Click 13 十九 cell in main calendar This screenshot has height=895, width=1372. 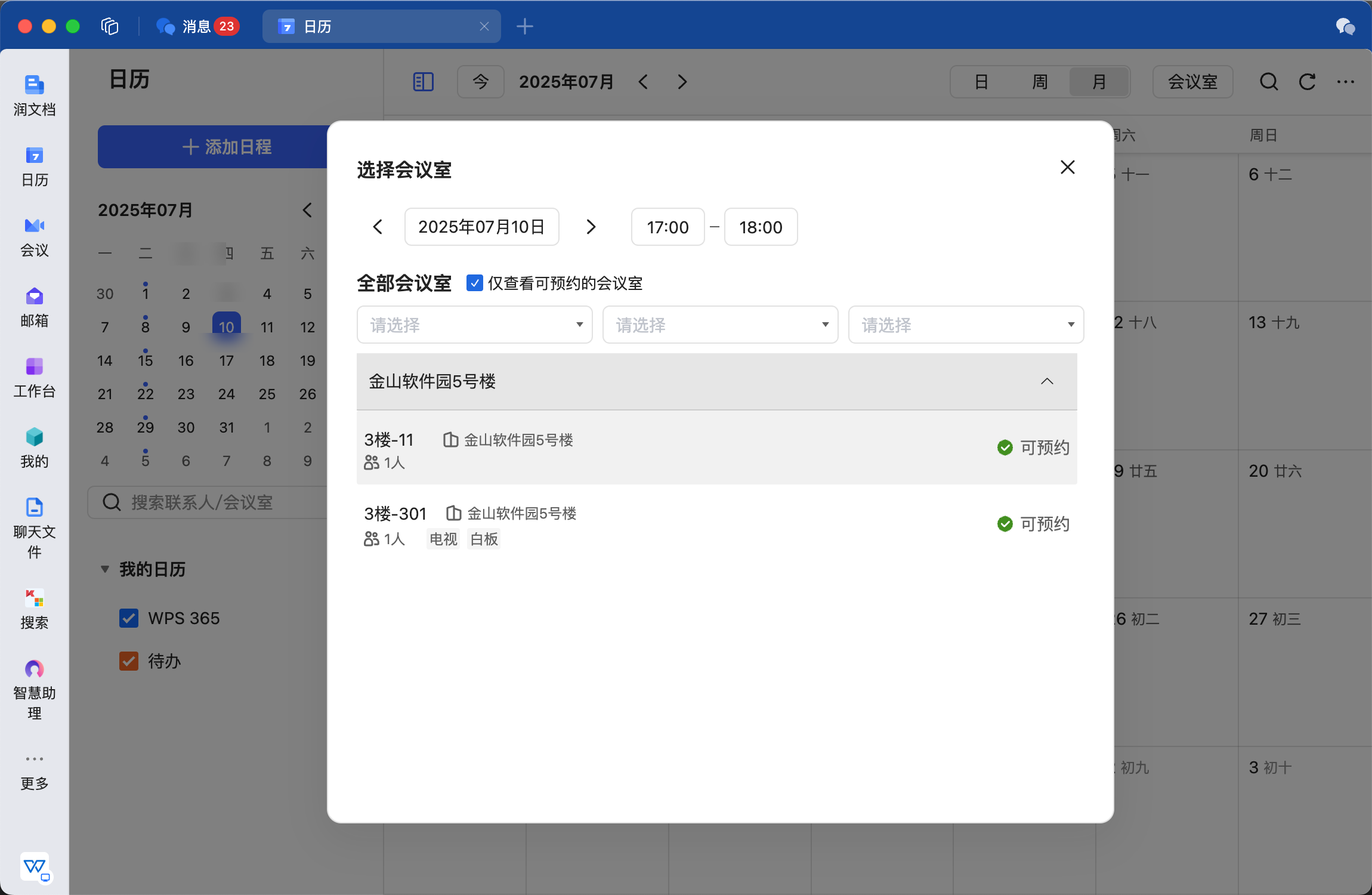click(1305, 376)
